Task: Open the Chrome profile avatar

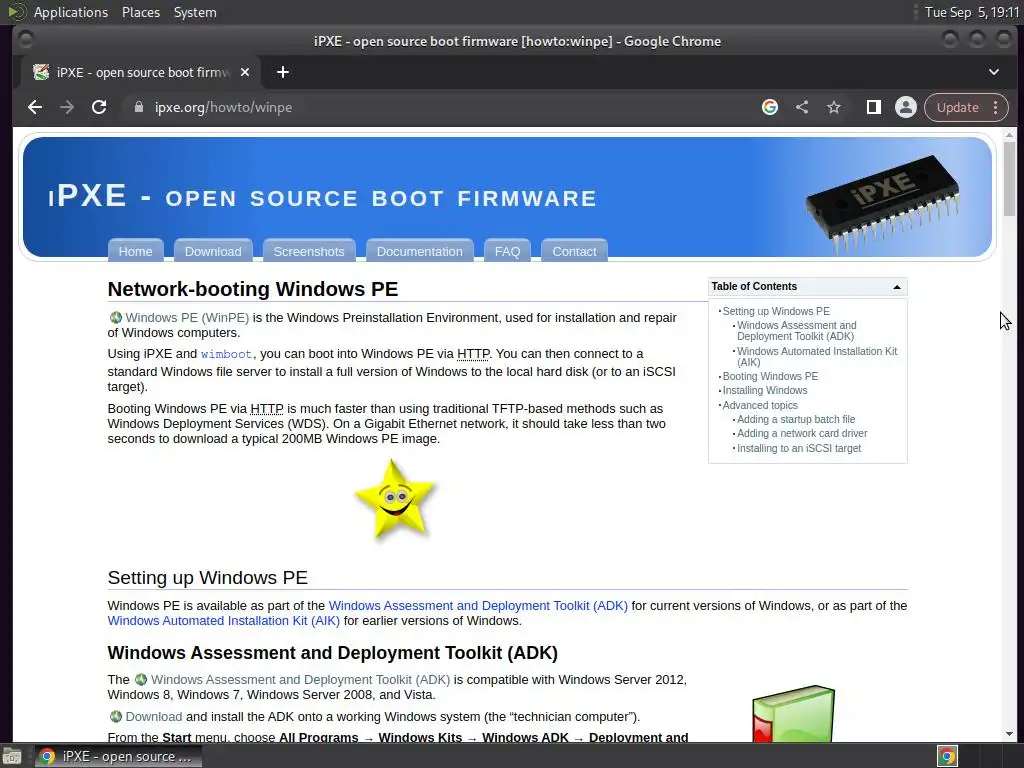Action: point(906,107)
